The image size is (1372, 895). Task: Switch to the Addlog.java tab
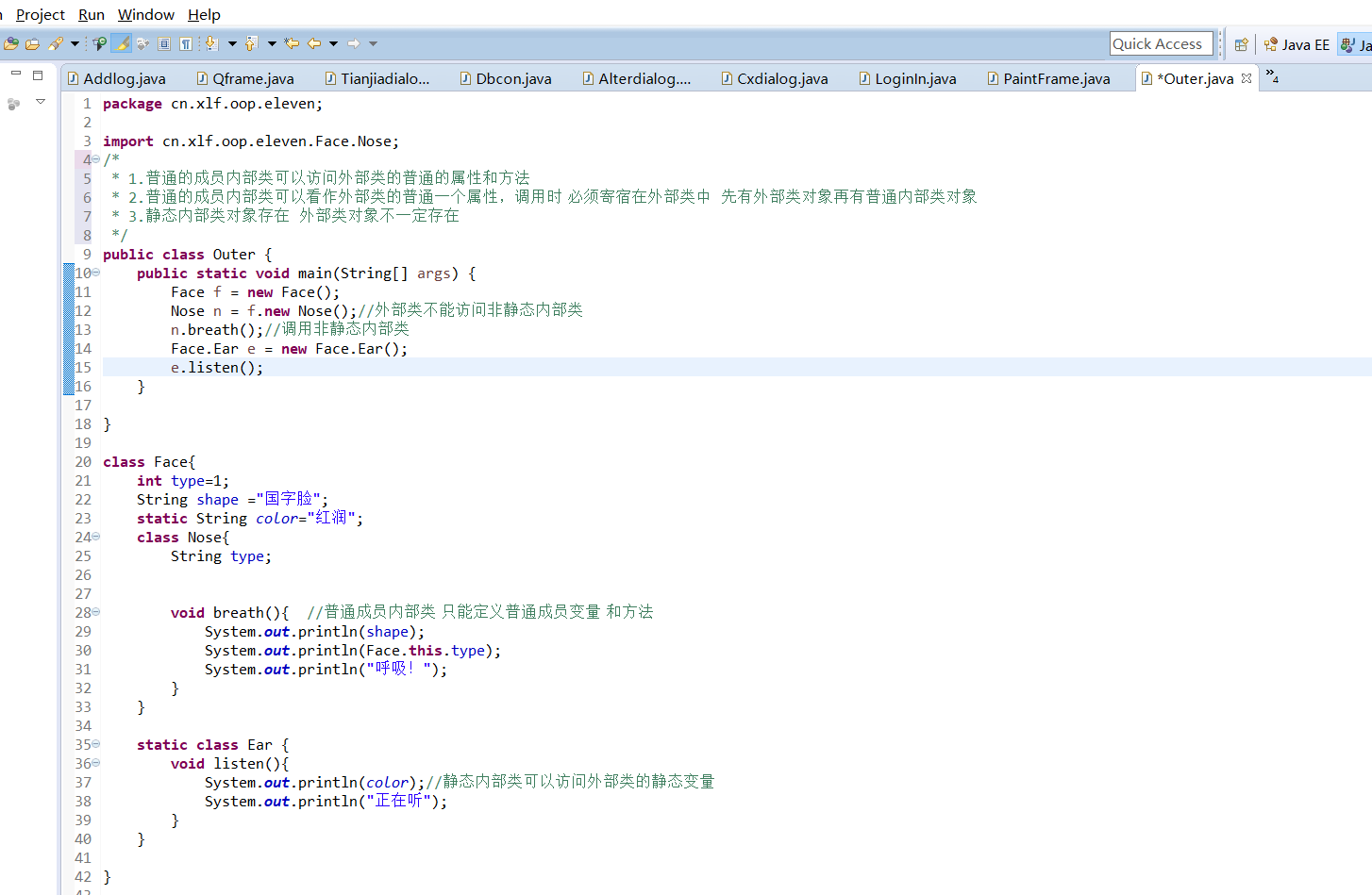pyautogui.click(x=117, y=78)
